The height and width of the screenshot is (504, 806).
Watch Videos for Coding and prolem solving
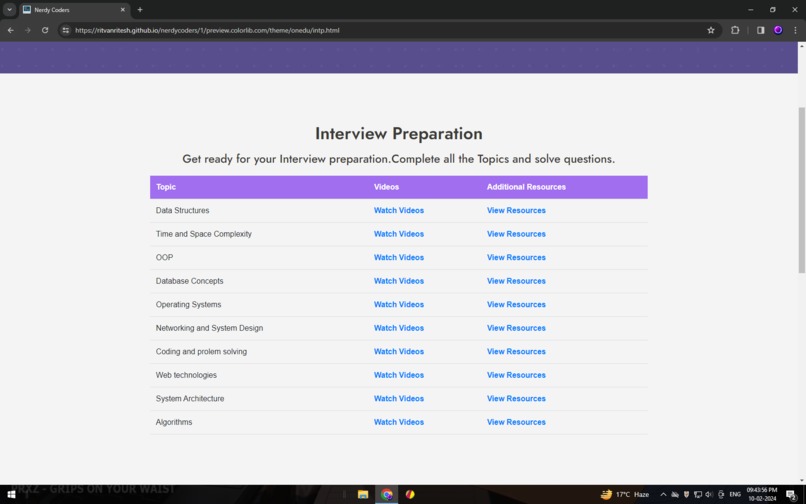(x=399, y=352)
